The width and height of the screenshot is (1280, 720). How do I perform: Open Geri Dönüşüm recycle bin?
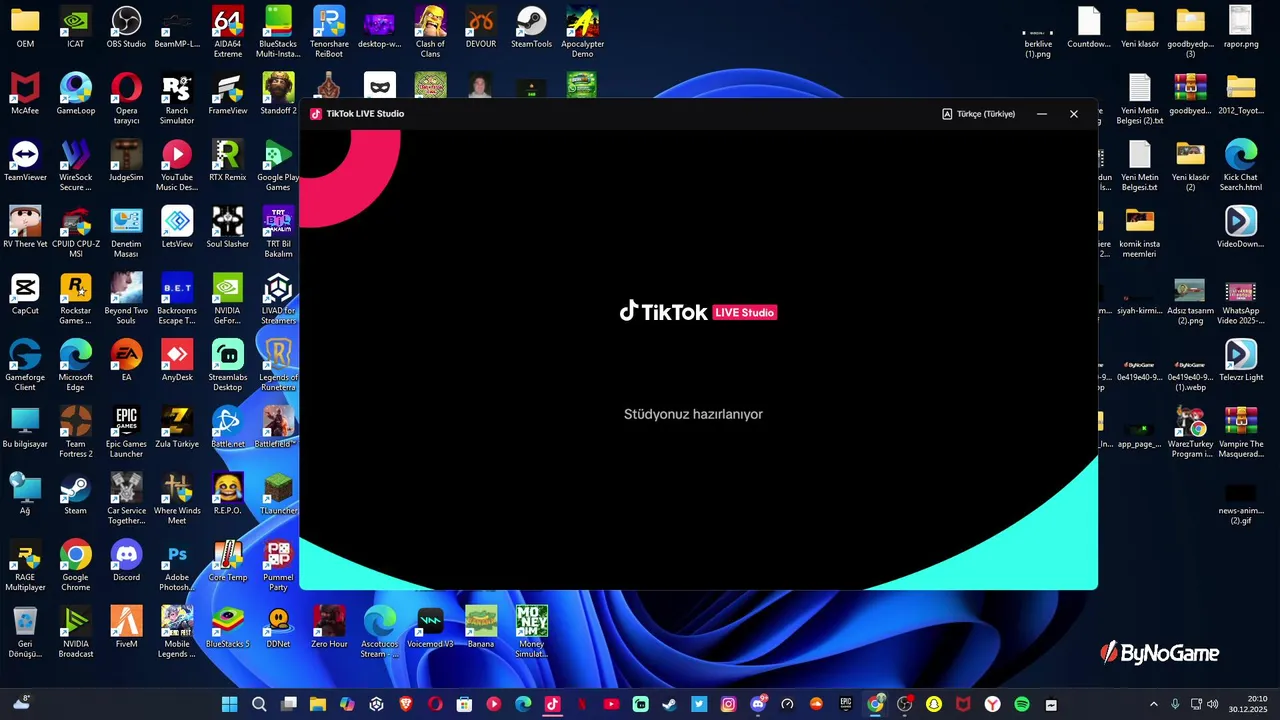25,633
